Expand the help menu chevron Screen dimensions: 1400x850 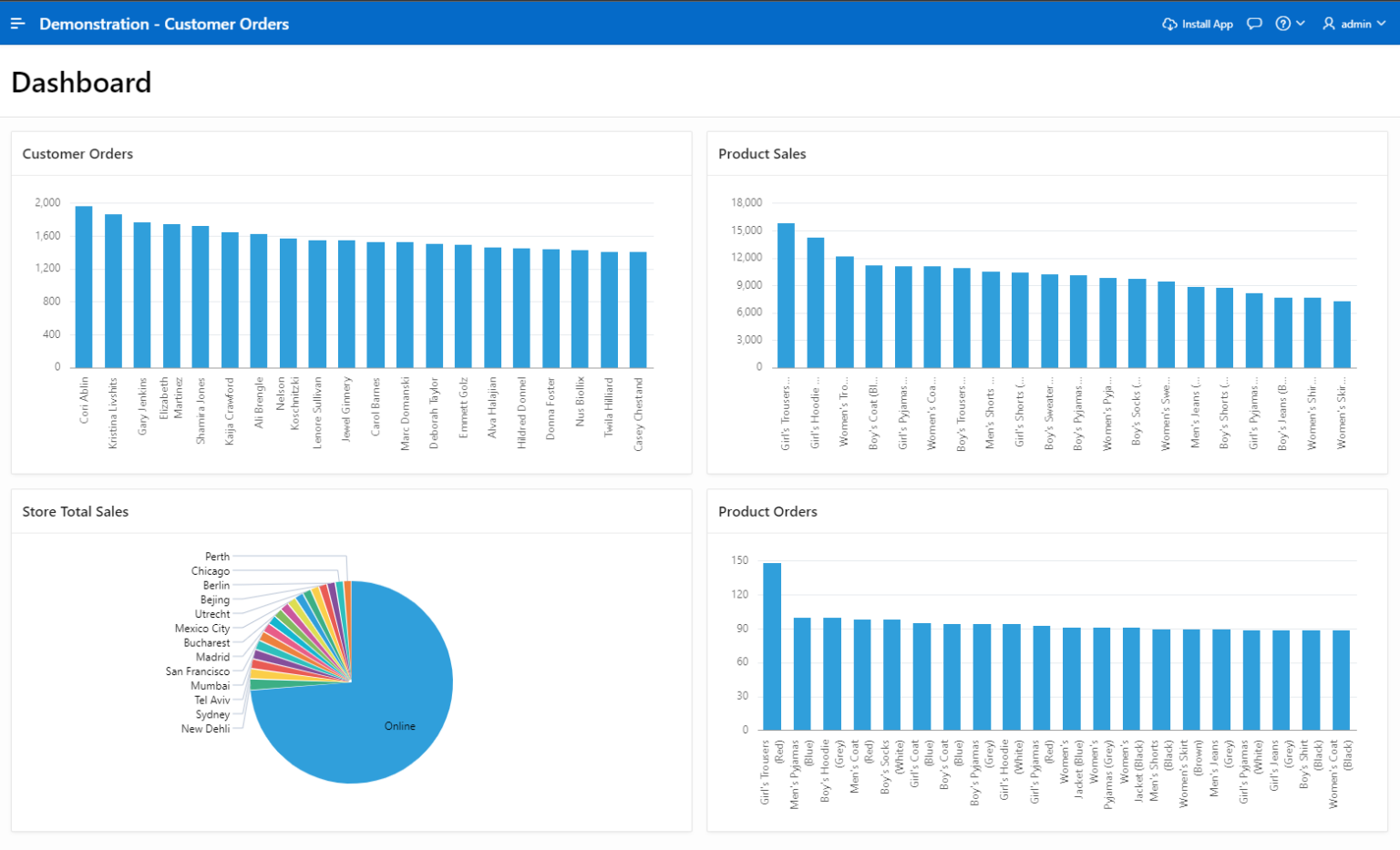pos(1301,24)
